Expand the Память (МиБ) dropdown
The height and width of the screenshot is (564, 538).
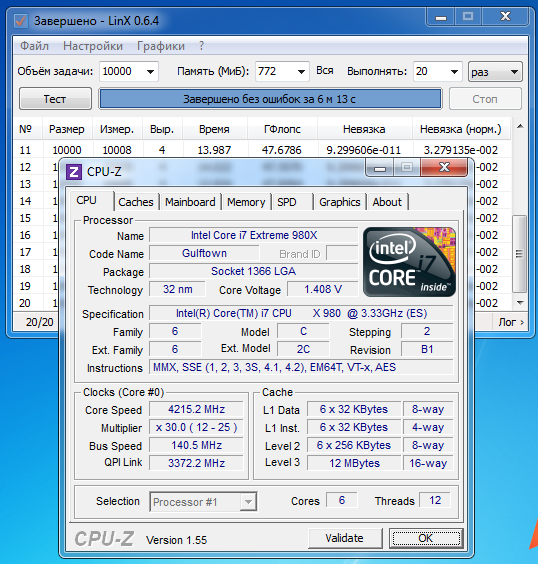click(x=301, y=72)
